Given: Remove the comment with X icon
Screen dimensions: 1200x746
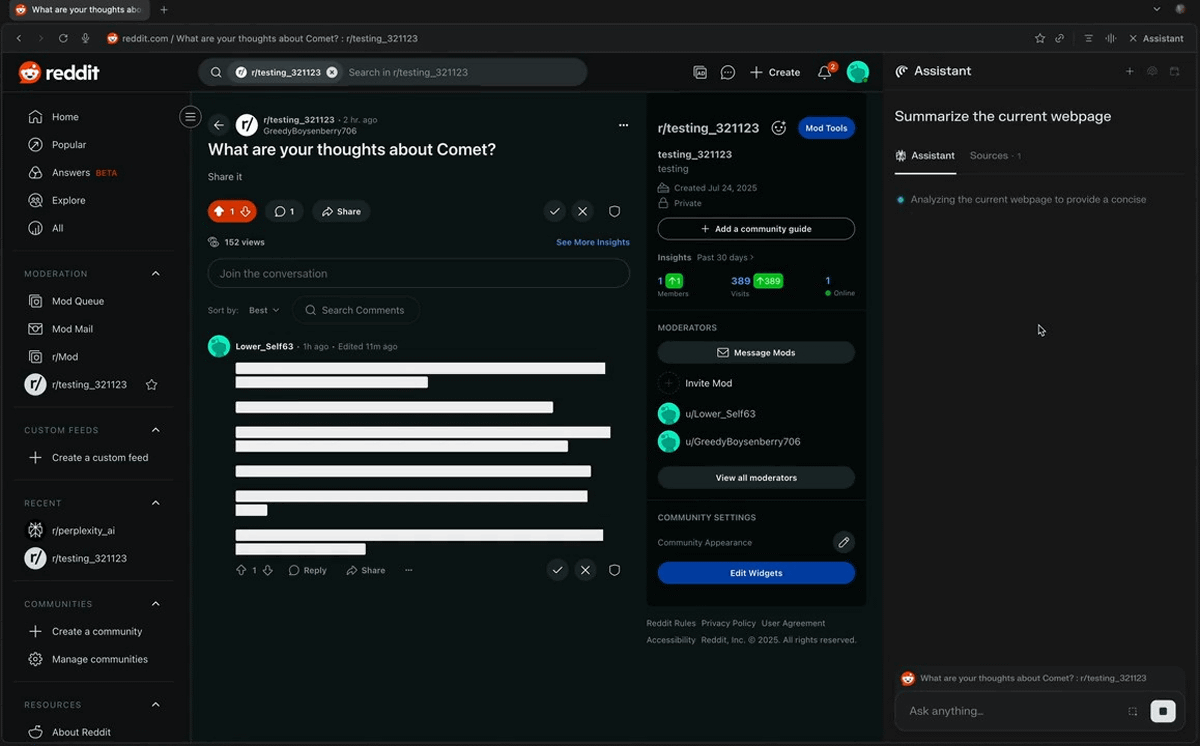Looking at the screenshot, I should (x=586, y=570).
